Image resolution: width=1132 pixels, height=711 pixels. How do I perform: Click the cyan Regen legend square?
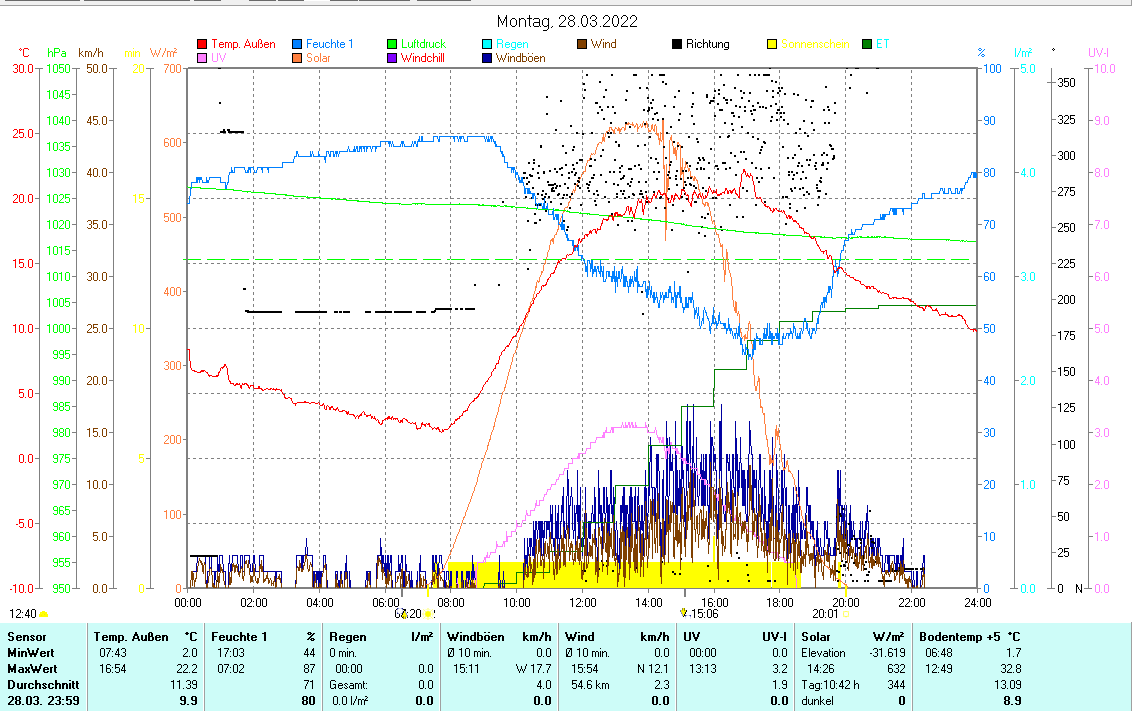[x=487, y=44]
